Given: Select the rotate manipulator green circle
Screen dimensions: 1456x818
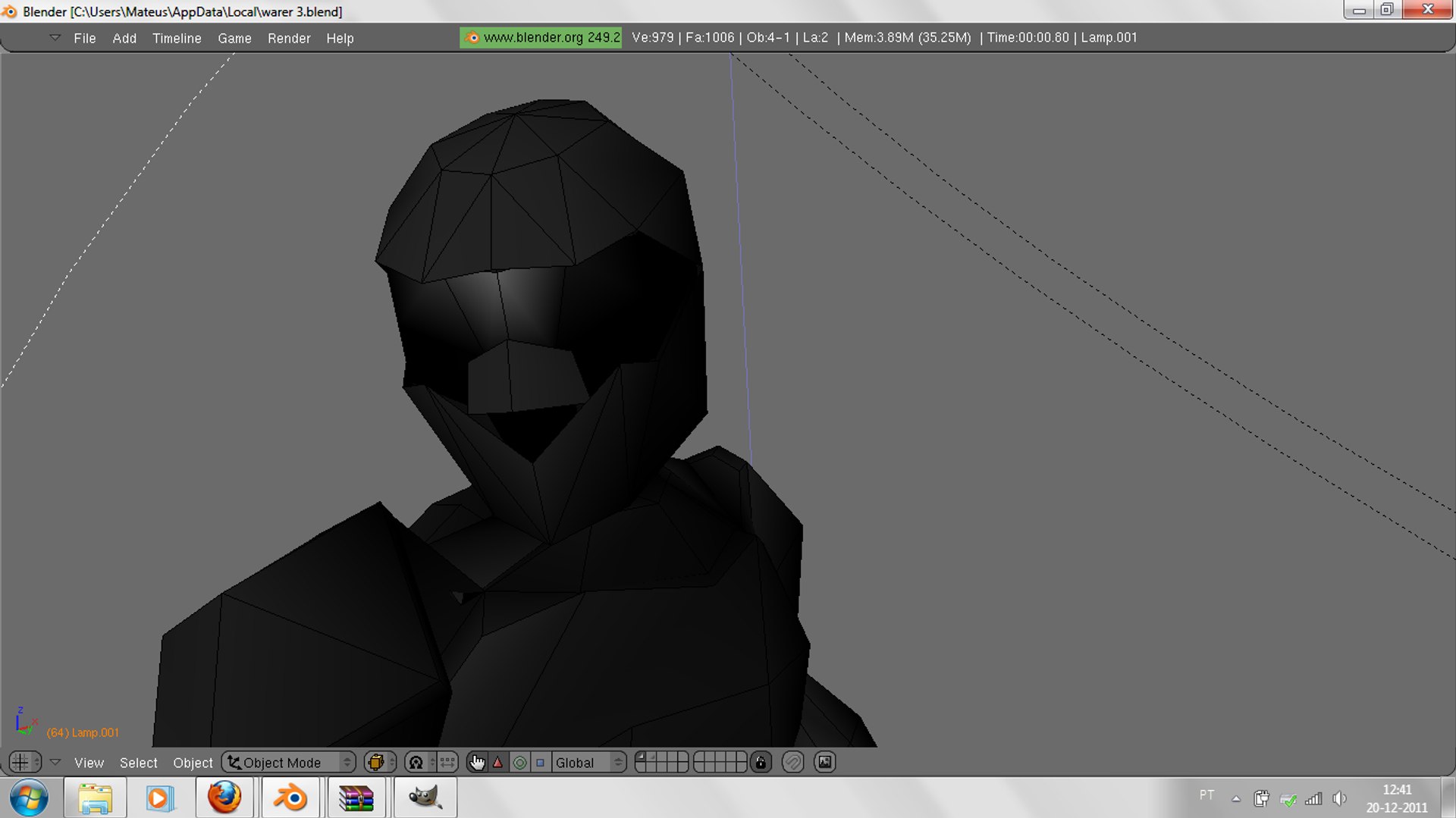Looking at the screenshot, I should coord(519,762).
